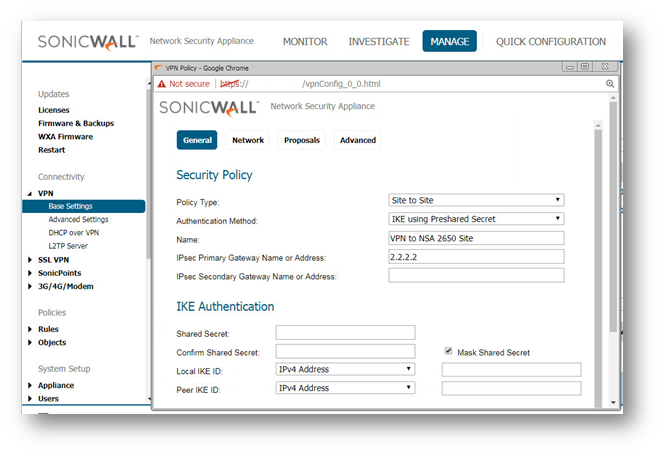Viewport: 665px width, 456px height.
Task: Open the Policy Type dropdown
Action: pos(476,200)
